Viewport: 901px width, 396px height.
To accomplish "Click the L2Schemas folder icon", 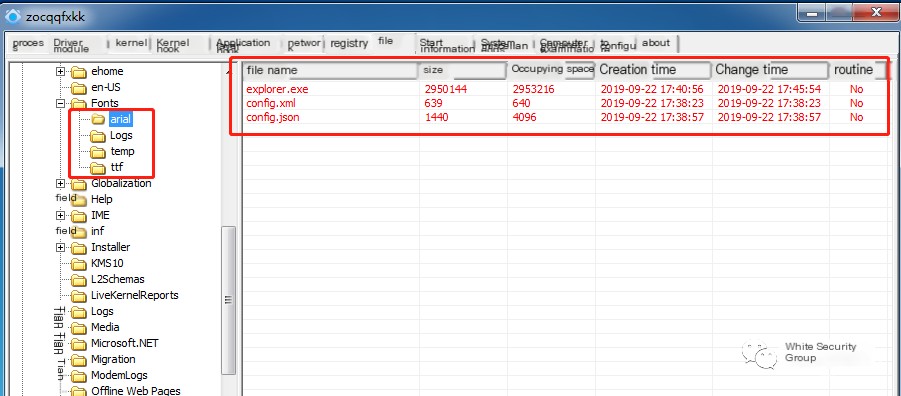I will (78, 280).
